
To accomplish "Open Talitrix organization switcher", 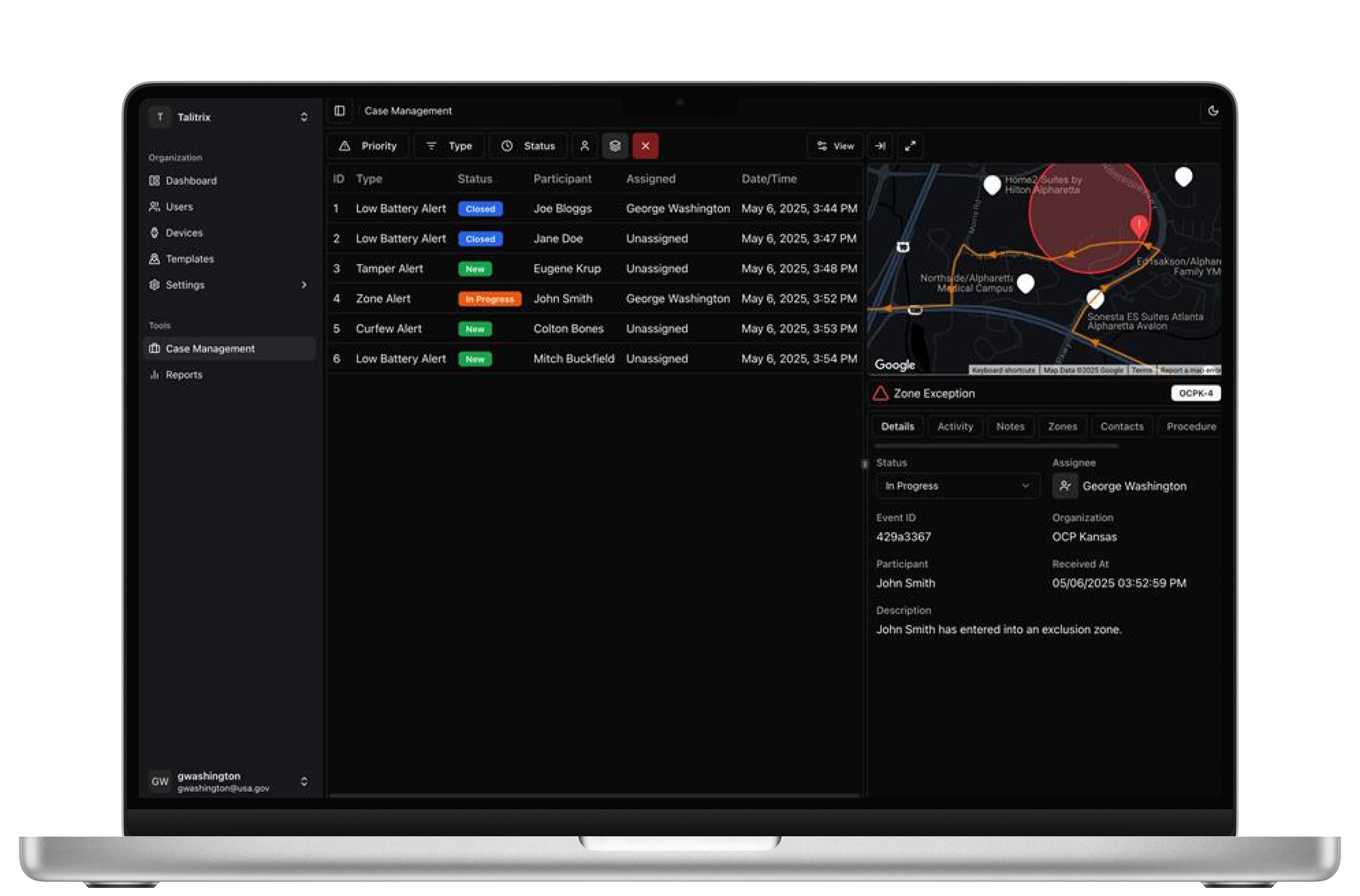I will tap(229, 117).
